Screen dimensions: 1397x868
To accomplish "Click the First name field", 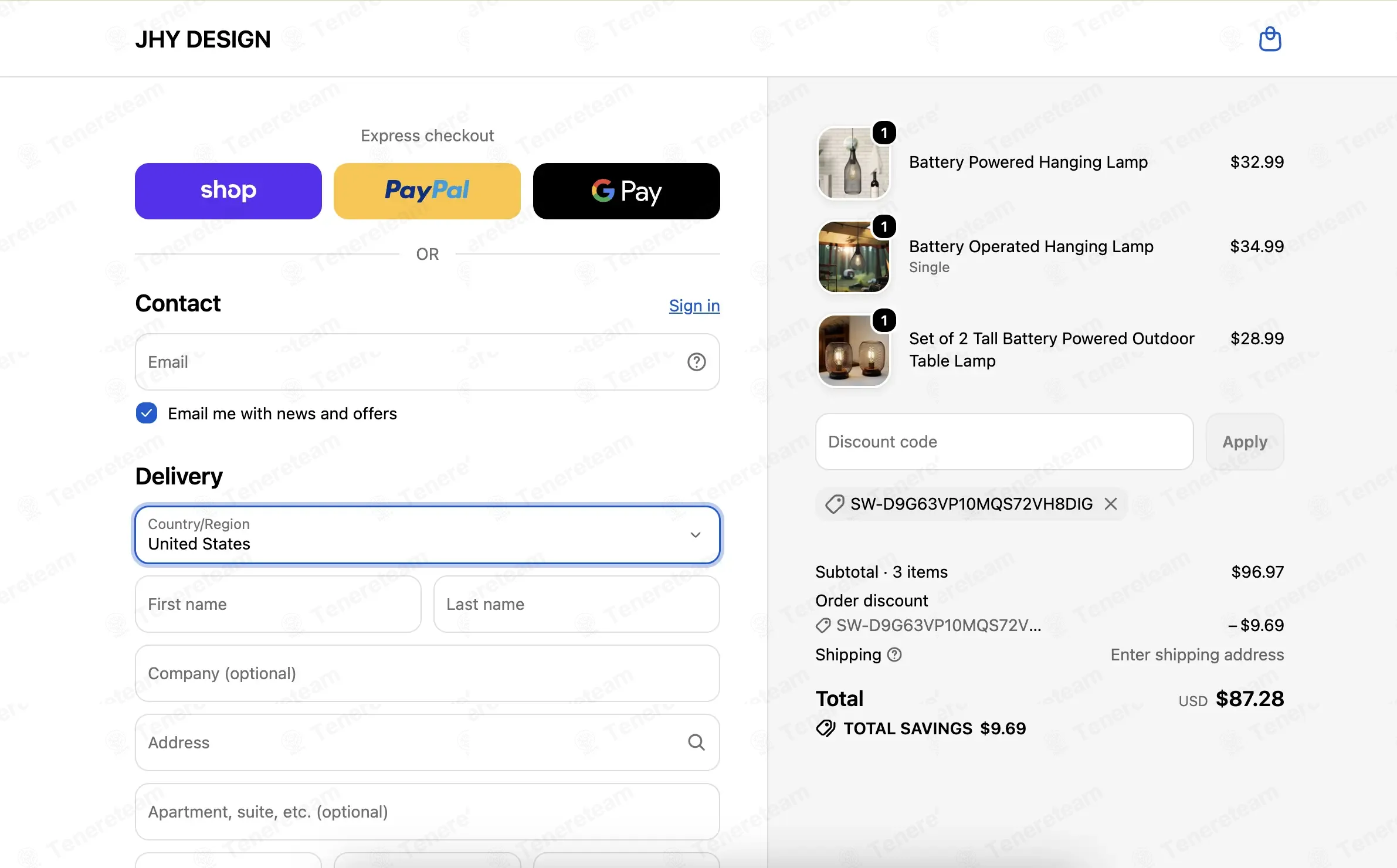I will 278,604.
